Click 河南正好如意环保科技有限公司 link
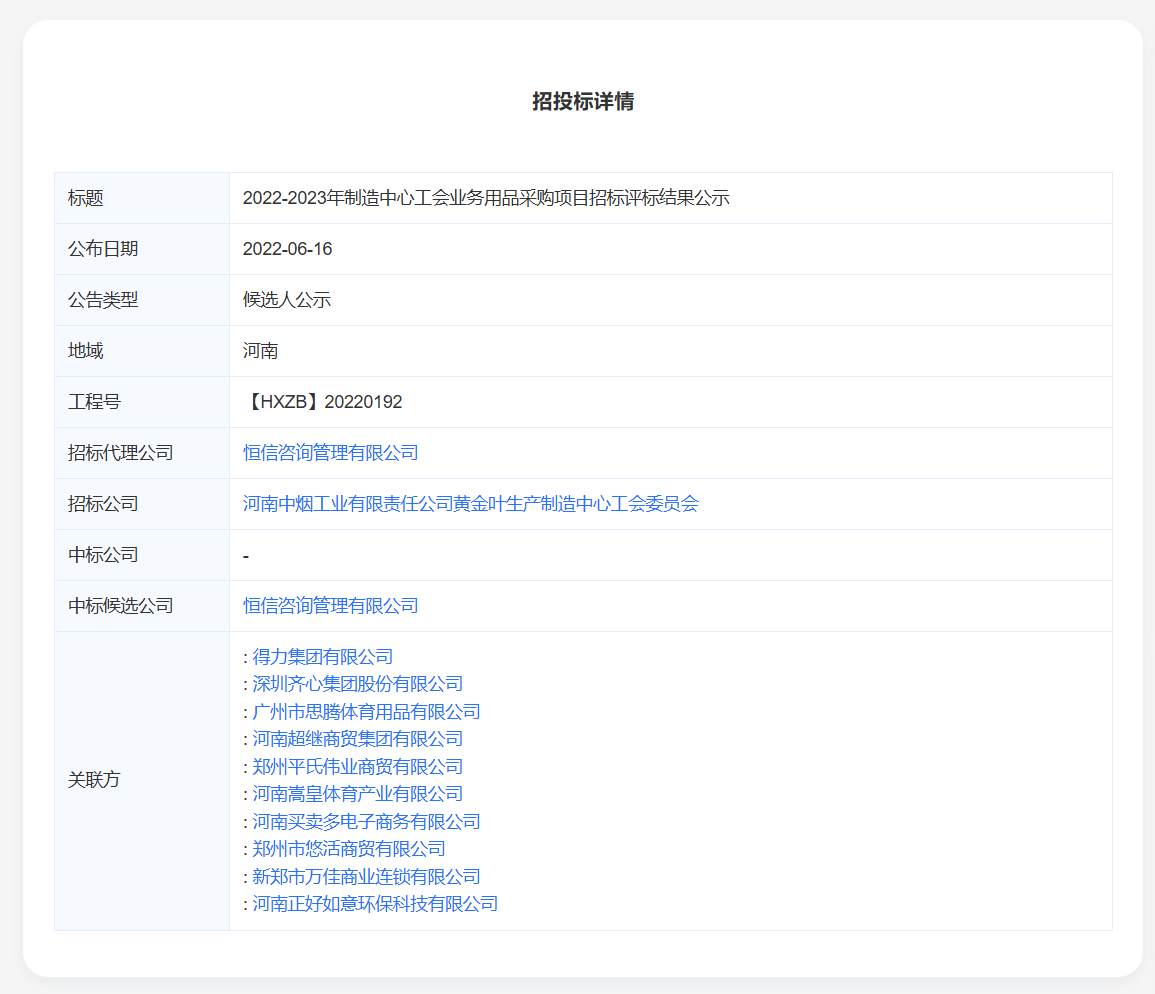This screenshot has height=994, width=1155. 375,904
